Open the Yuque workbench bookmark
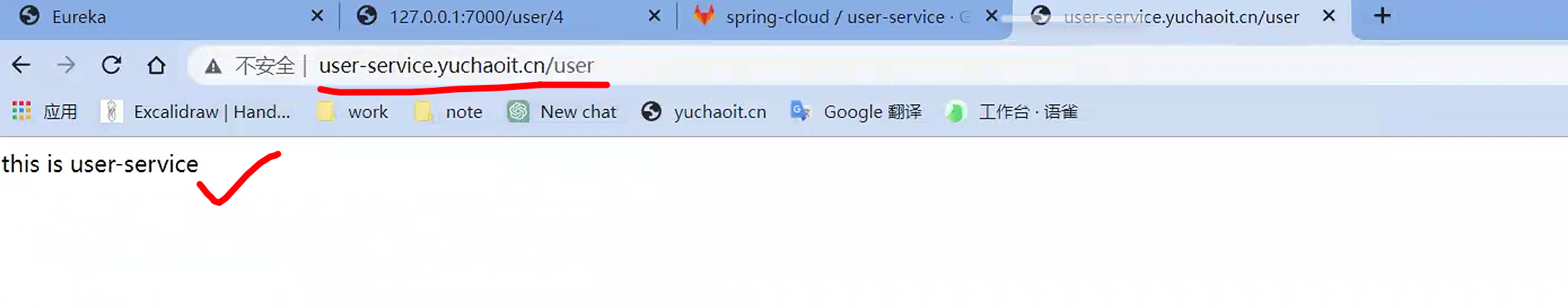The image size is (1568, 308). (1011, 112)
